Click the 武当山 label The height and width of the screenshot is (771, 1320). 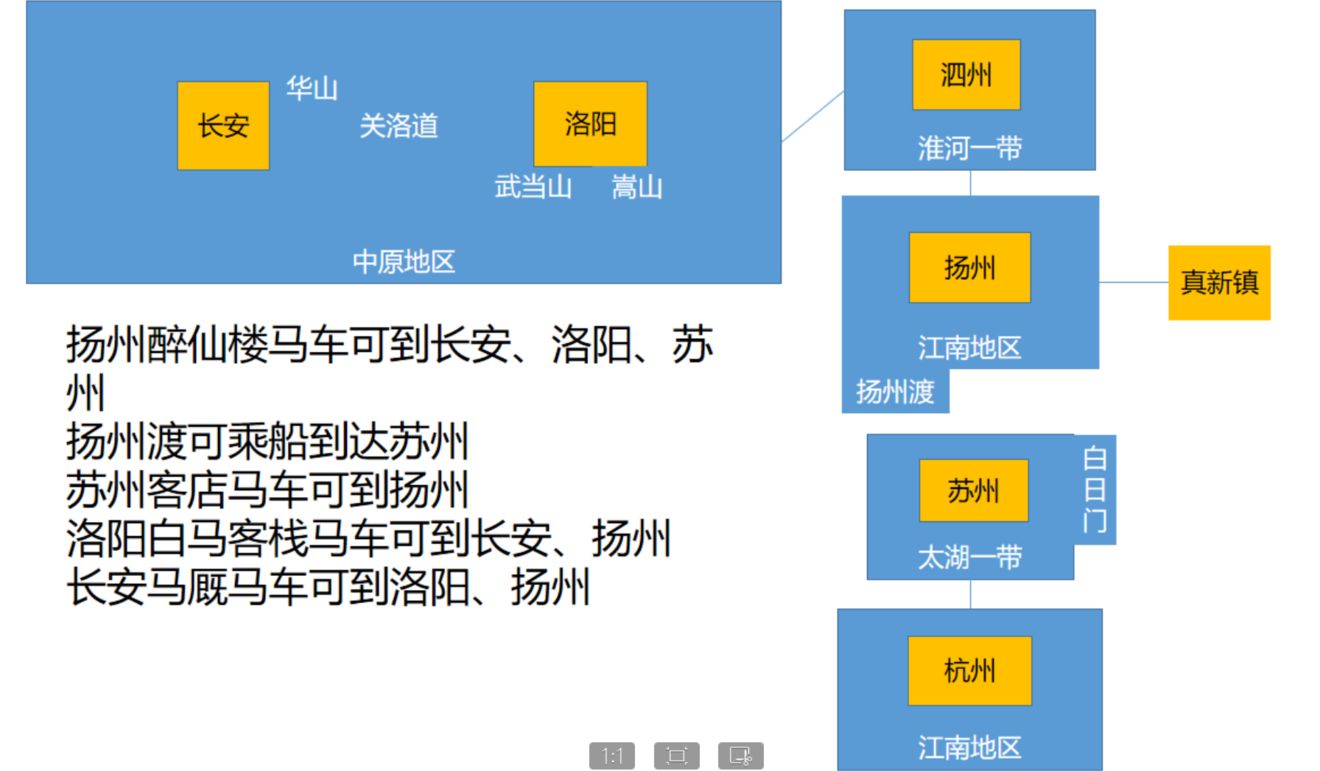(x=533, y=187)
